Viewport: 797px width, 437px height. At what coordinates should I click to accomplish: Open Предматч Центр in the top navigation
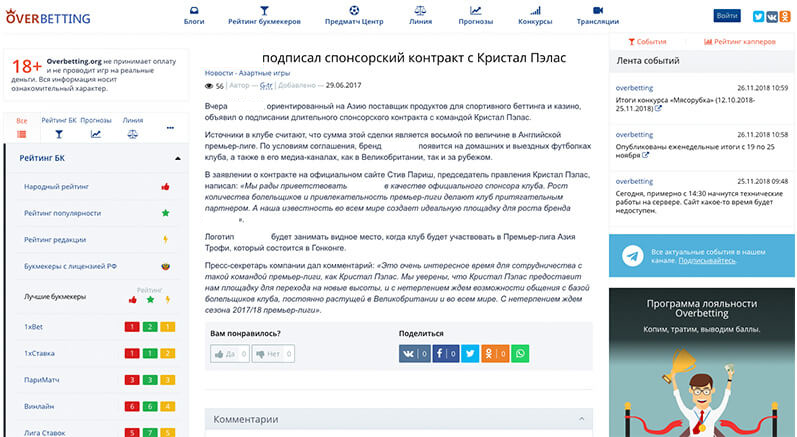click(x=354, y=16)
